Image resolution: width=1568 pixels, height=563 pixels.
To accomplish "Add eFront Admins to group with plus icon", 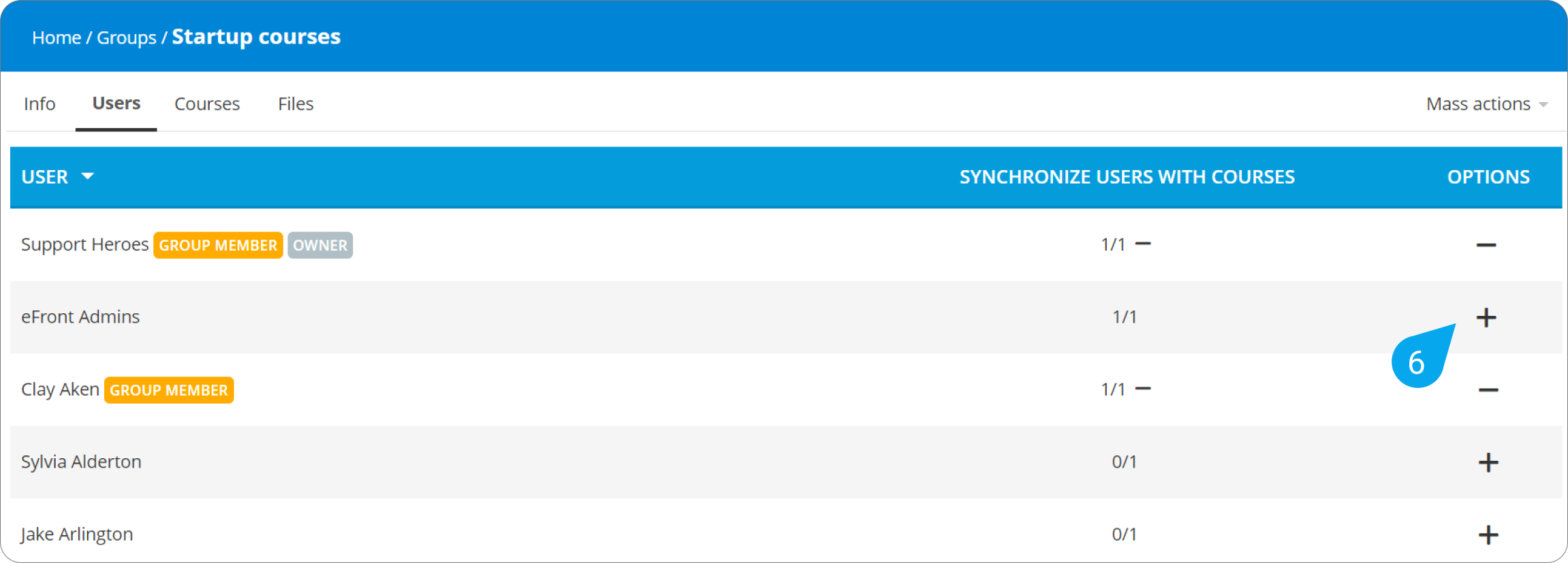I will [1486, 317].
